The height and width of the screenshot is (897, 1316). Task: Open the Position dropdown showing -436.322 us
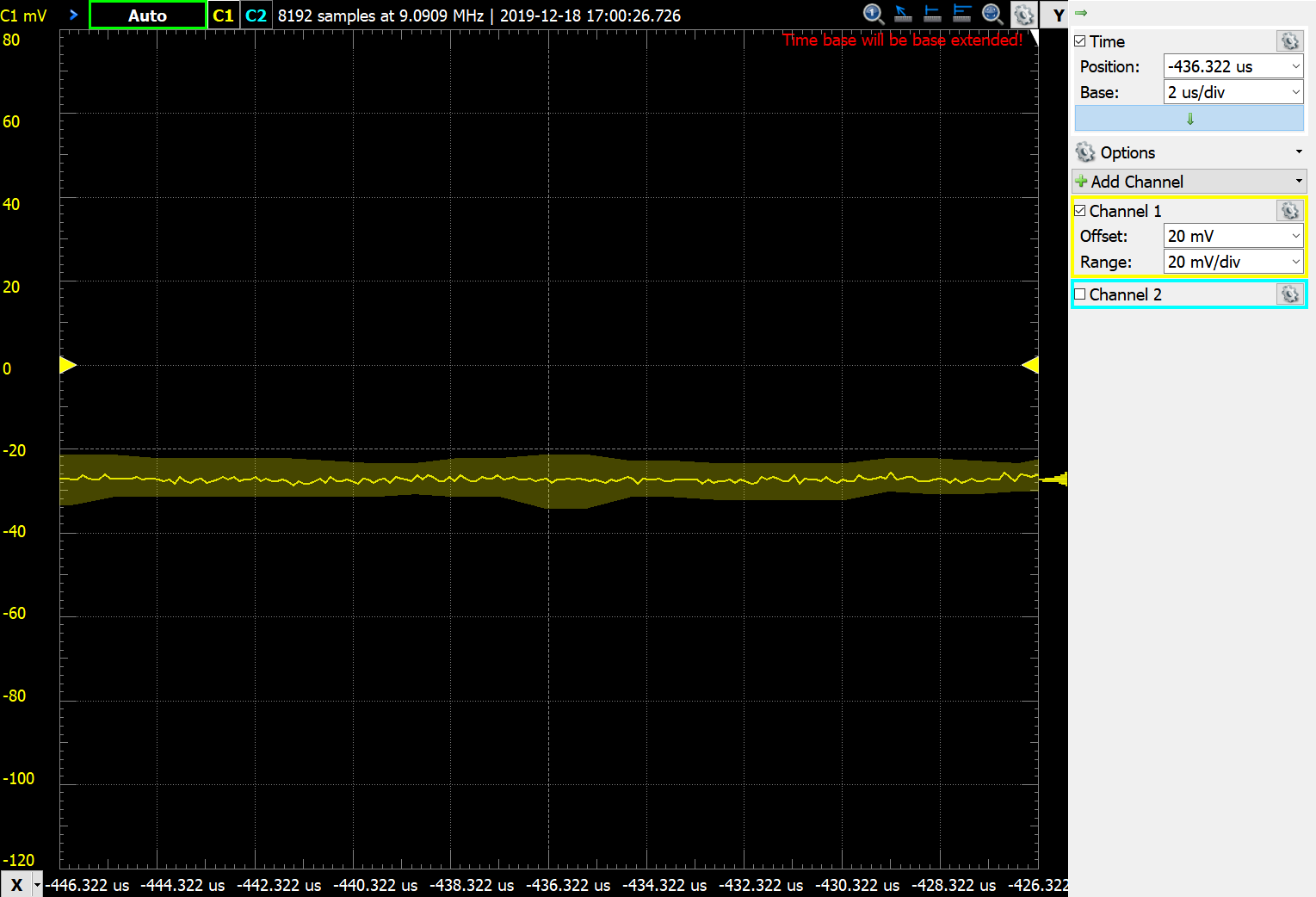(1233, 66)
